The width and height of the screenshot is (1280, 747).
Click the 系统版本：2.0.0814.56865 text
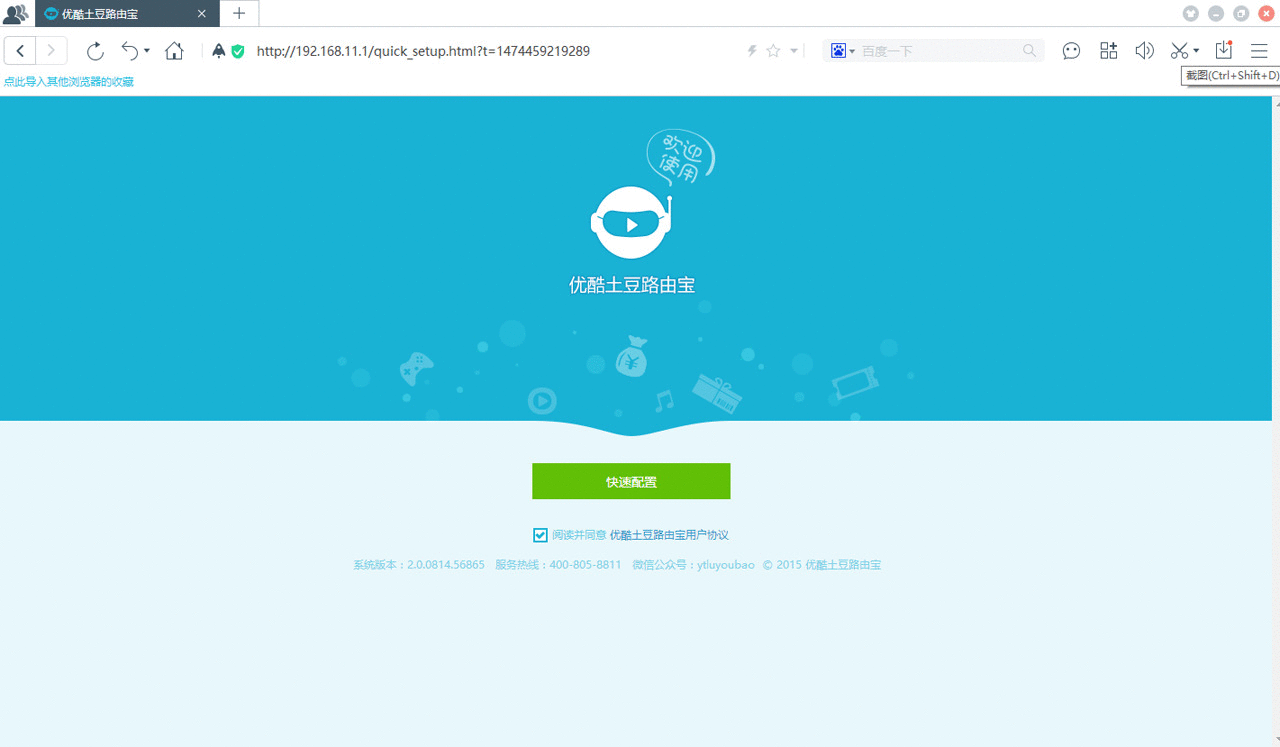(x=419, y=565)
